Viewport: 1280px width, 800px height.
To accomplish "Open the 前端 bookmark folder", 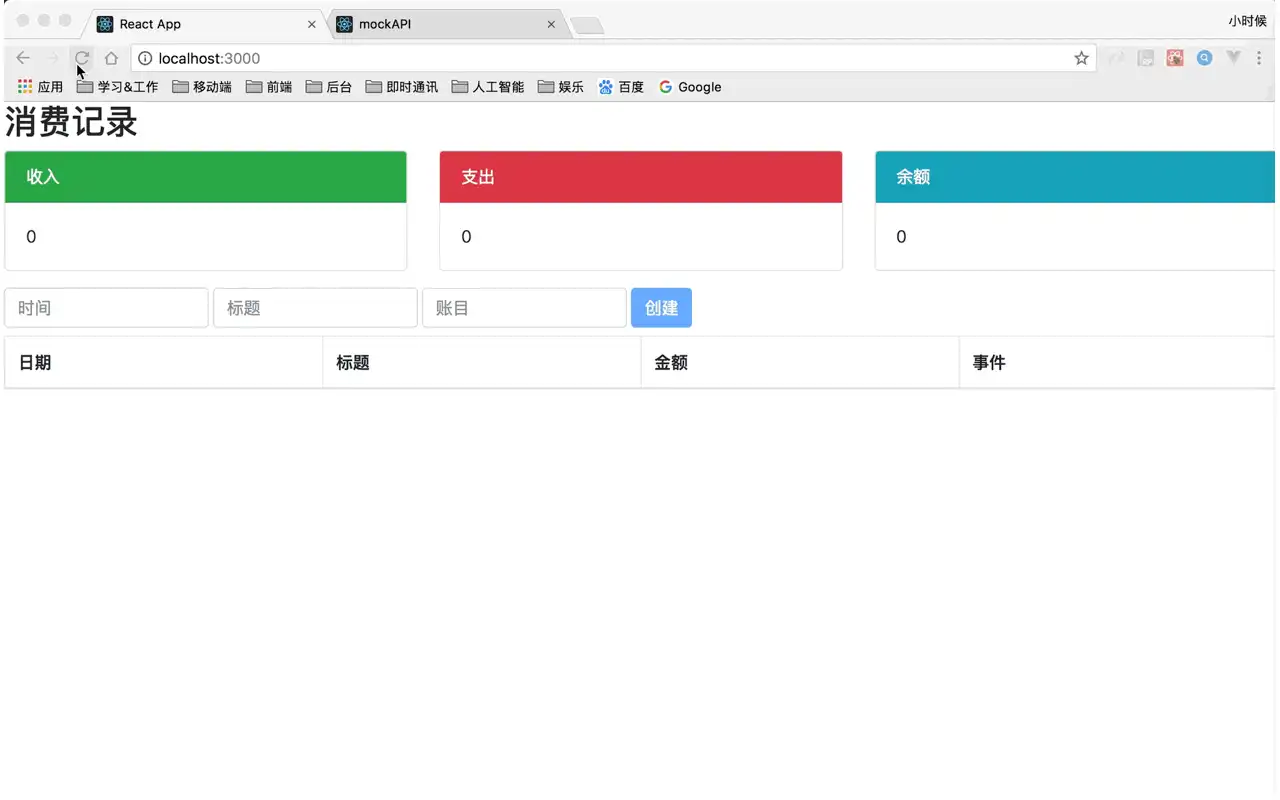I will pos(269,87).
